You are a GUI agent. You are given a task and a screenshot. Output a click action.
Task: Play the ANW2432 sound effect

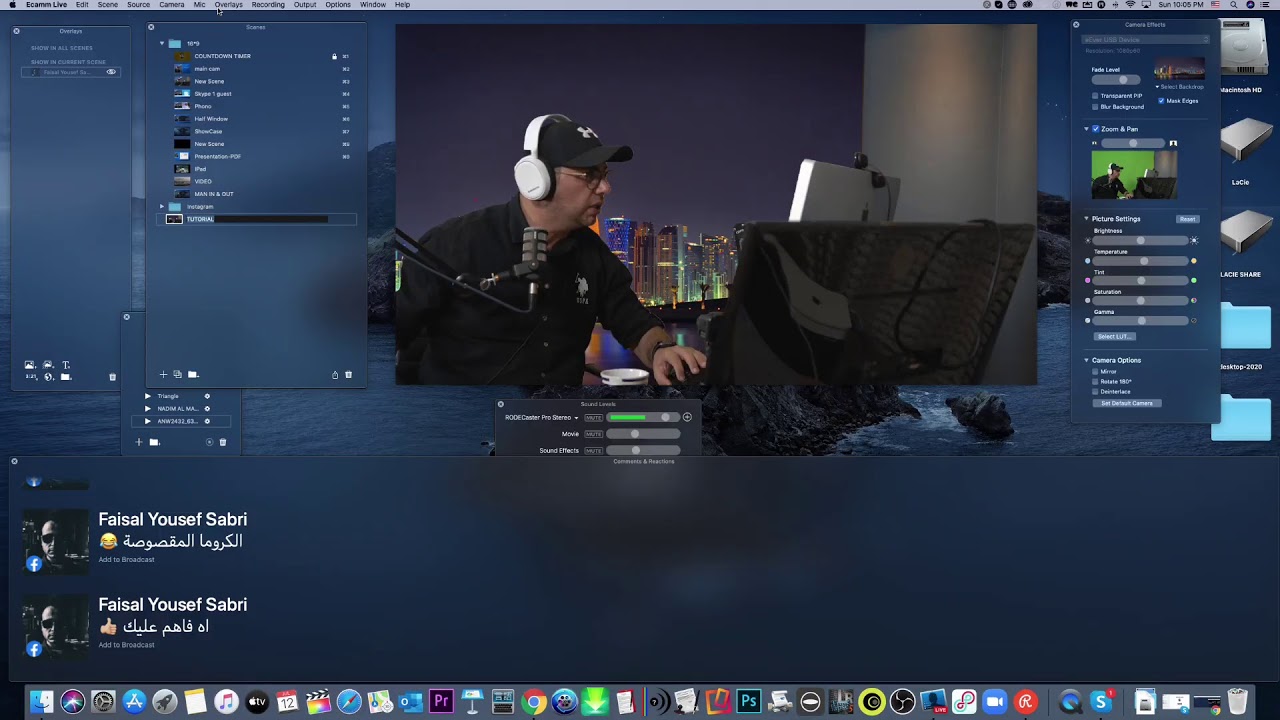pos(148,421)
